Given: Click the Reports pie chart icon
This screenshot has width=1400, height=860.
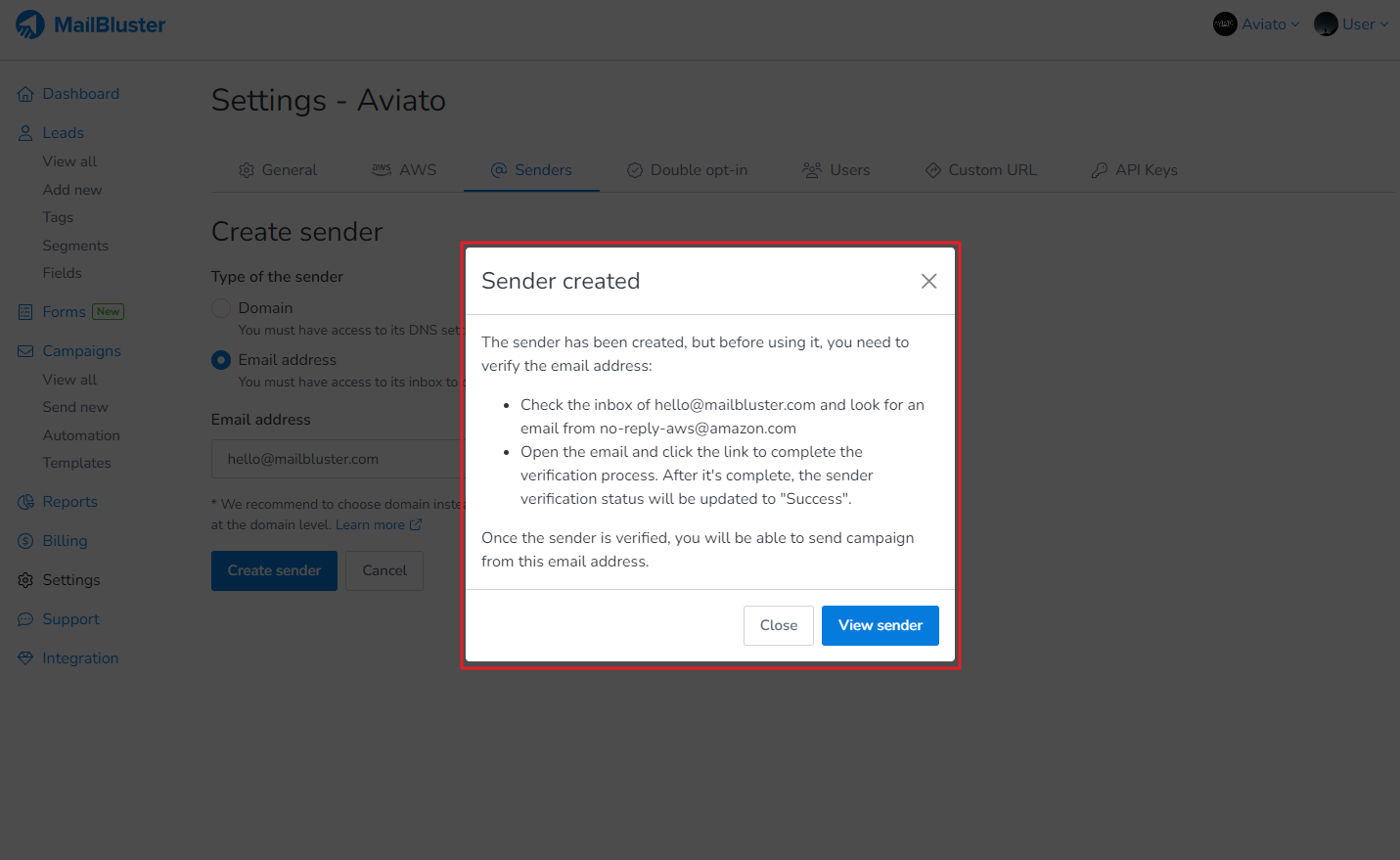Looking at the screenshot, I should click(x=25, y=502).
